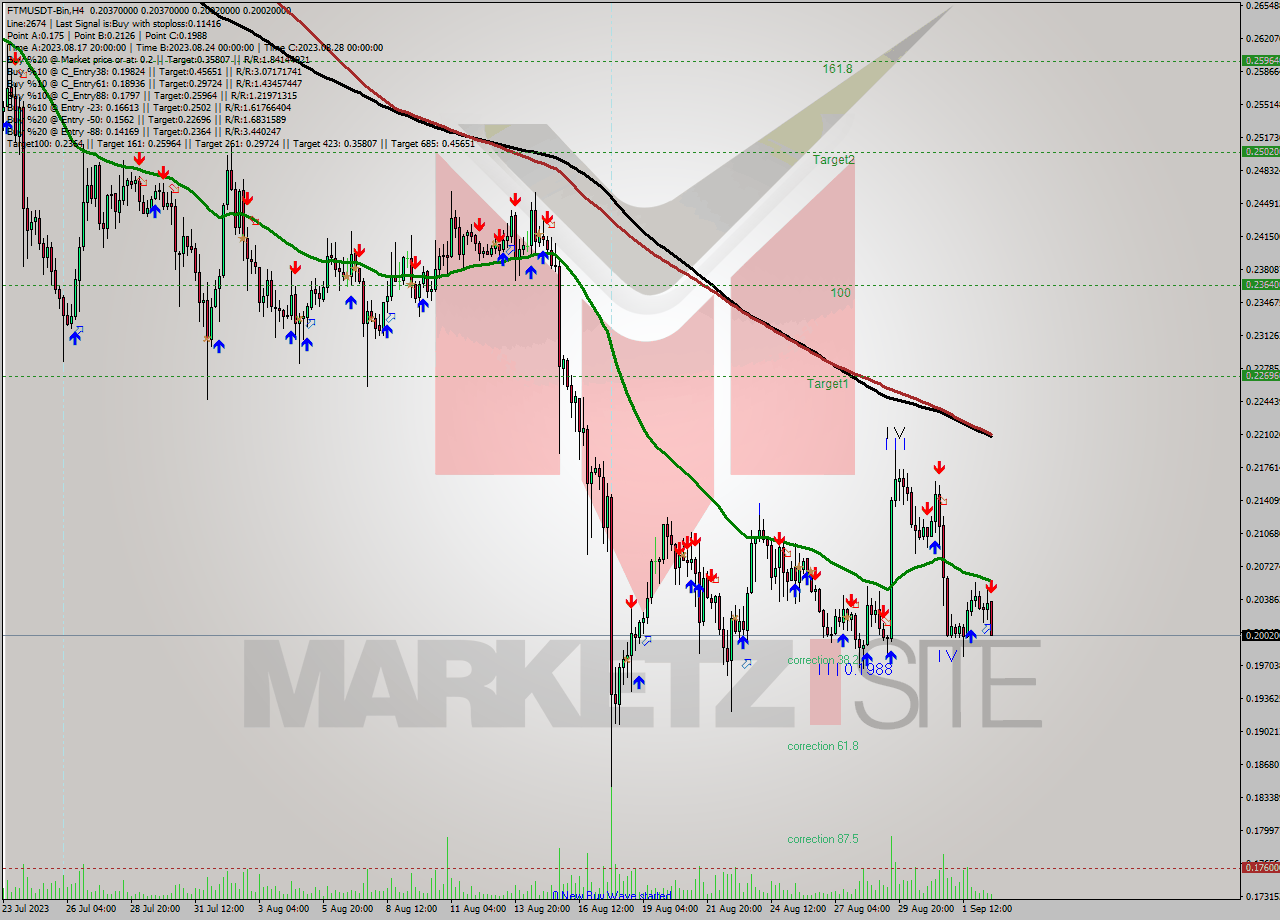
Task: Select the 'Target1' level label
Action: tap(828, 383)
